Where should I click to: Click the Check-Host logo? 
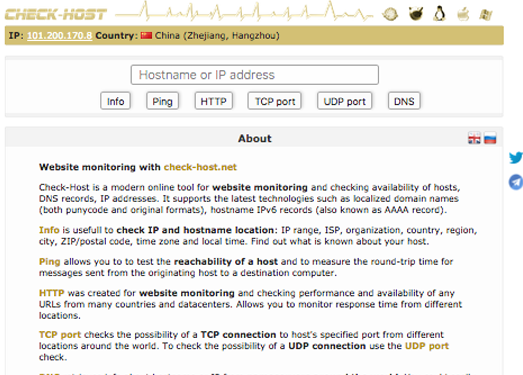point(56,14)
